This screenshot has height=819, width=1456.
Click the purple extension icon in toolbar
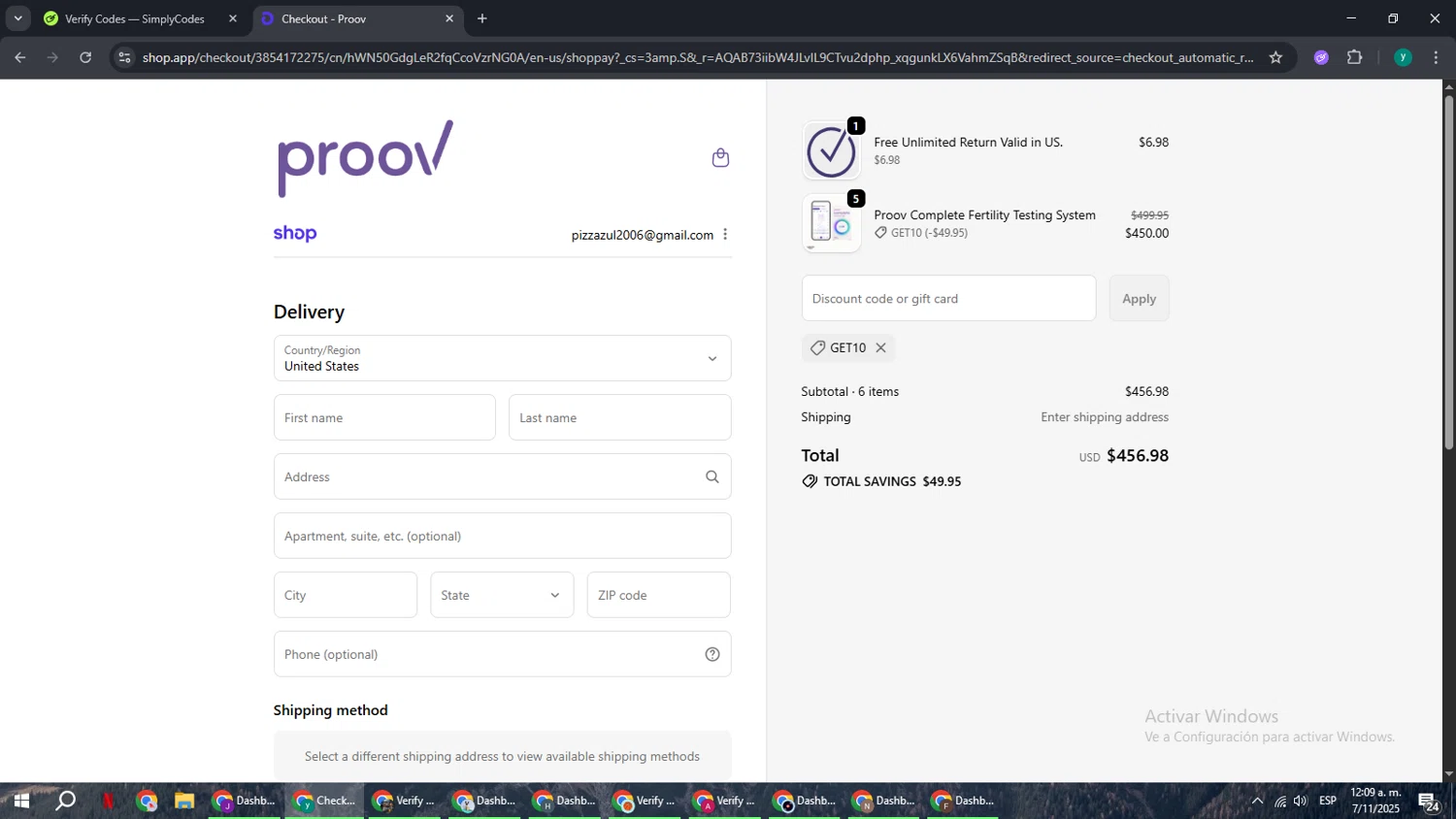click(1321, 57)
